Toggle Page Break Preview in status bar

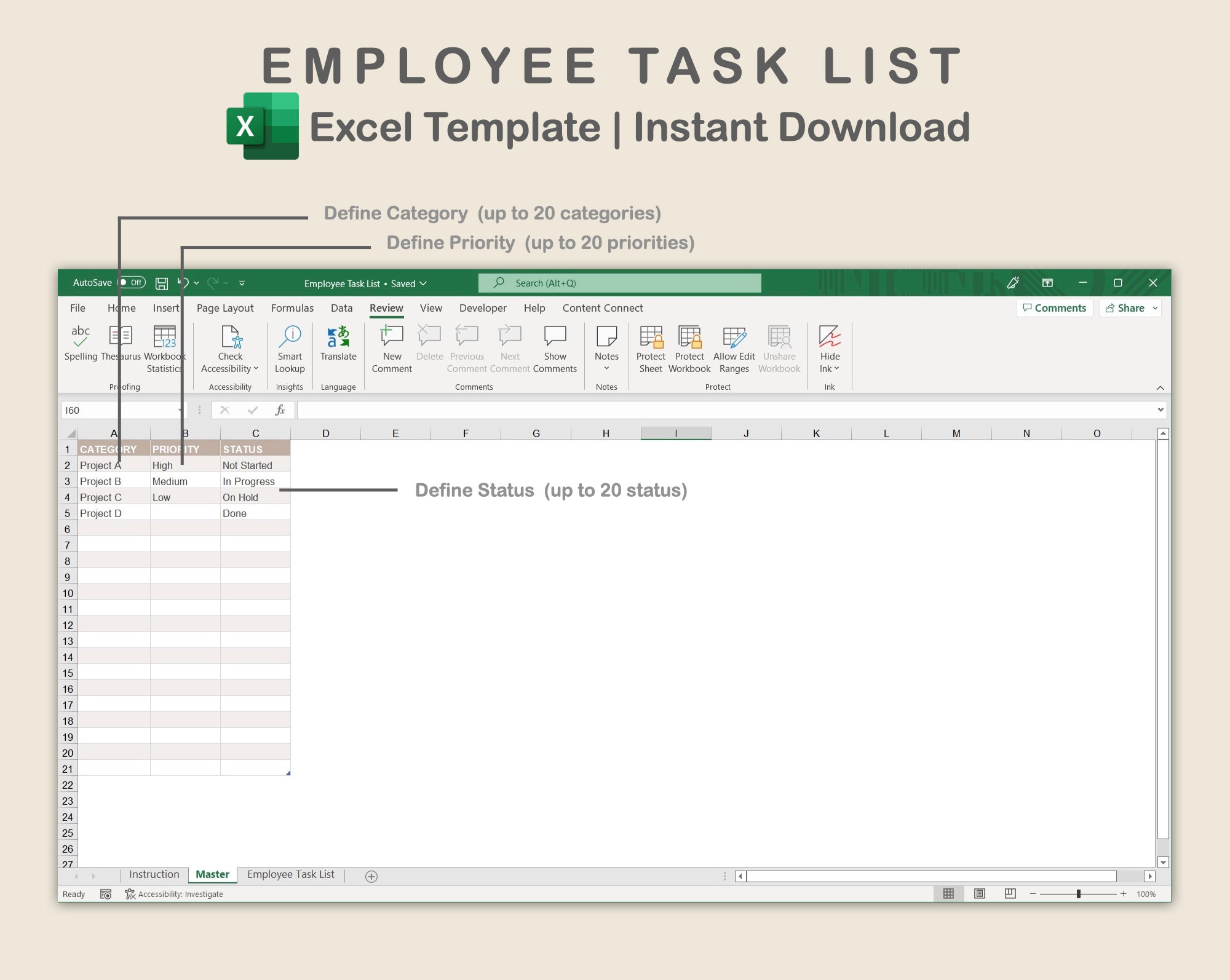[1009, 893]
